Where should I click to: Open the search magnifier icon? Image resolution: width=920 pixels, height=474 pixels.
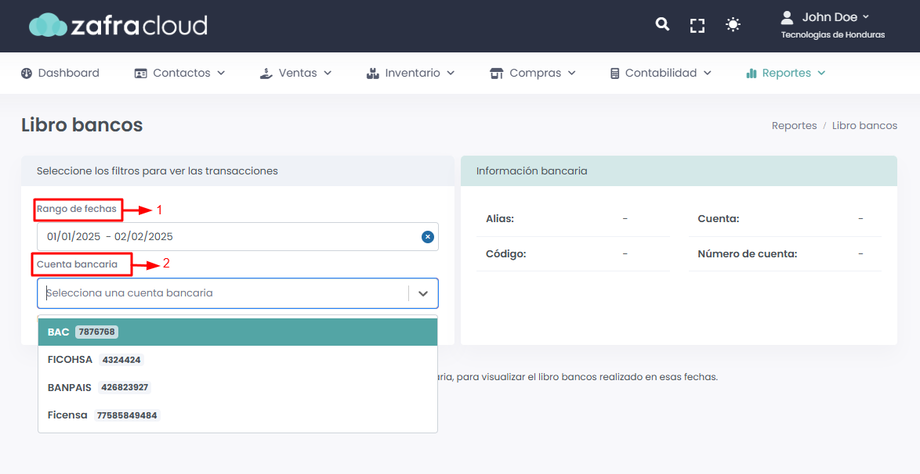coord(662,24)
